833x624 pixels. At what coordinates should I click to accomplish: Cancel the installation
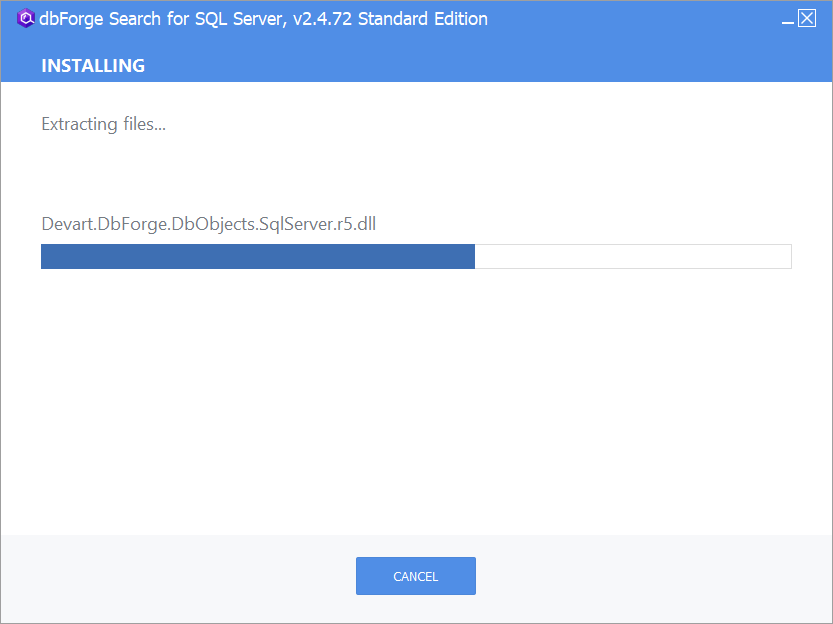point(415,576)
